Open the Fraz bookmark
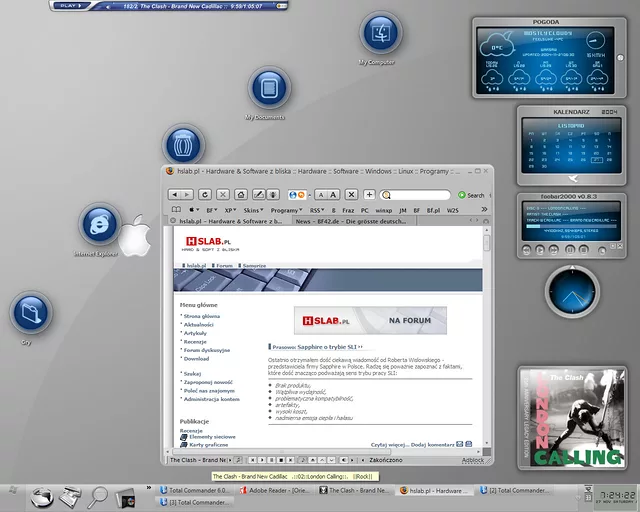640x512 pixels. coord(348,210)
